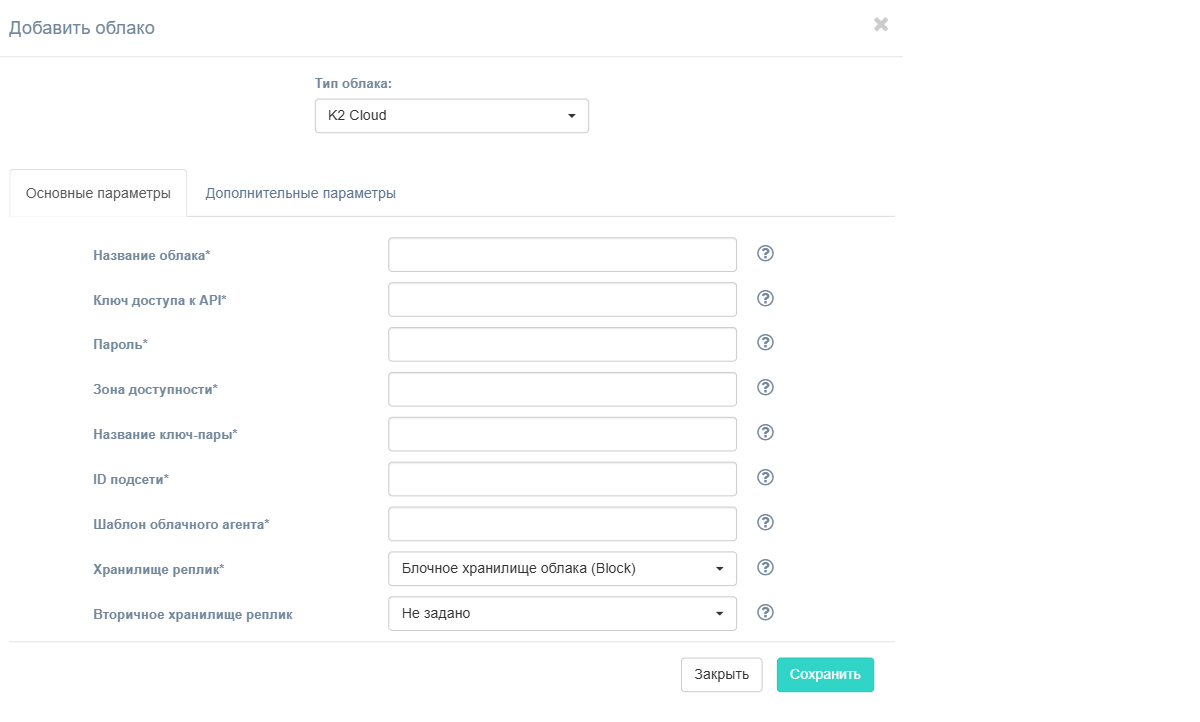Show the ID подсети help tooltip icon
1200x722 pixels.
coord(766,477)
